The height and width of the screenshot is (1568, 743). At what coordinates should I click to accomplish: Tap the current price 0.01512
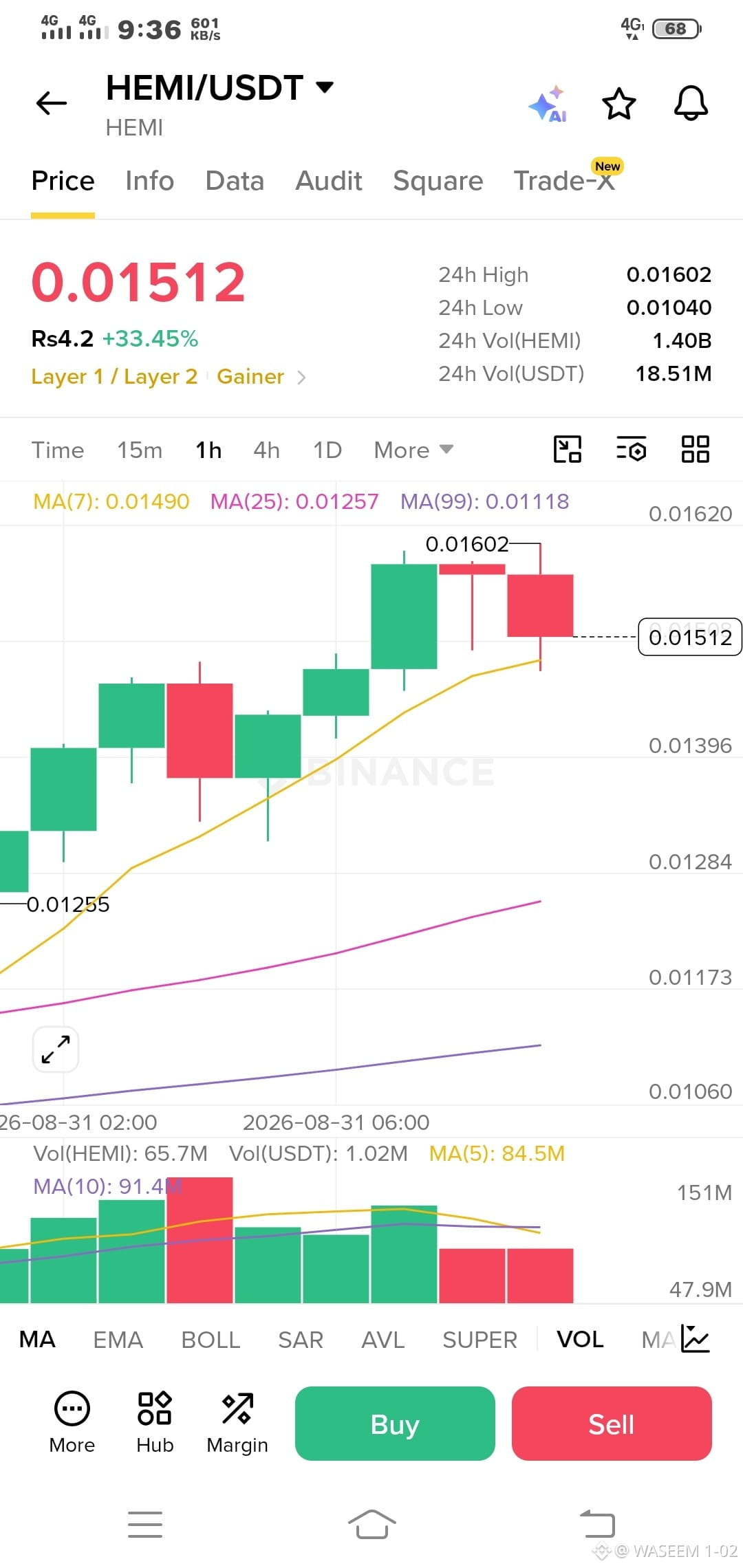(138, 282)
